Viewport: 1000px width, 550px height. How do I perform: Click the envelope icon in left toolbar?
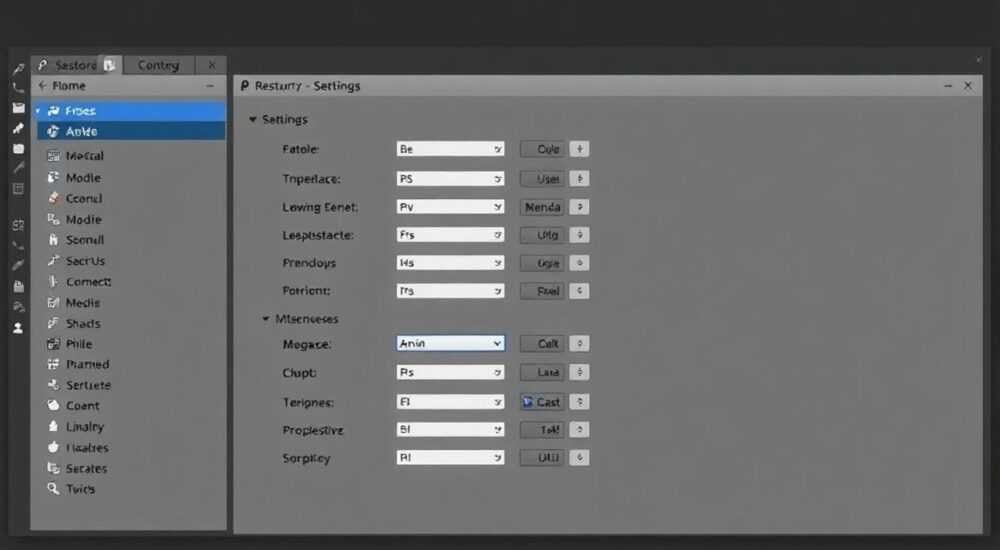pos(18,108)
